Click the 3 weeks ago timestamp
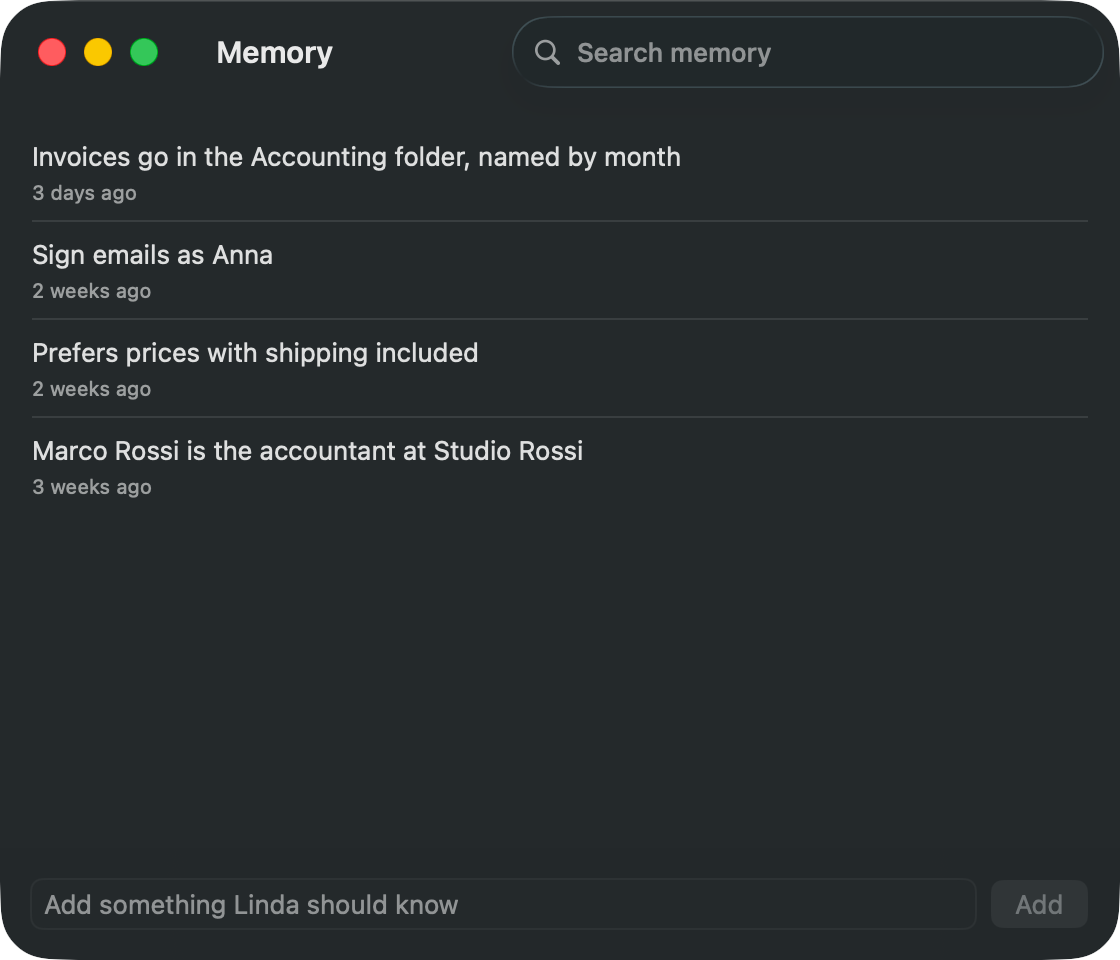Image resolution: width=1120 pixels, height=960 pixels. (91, 486)
